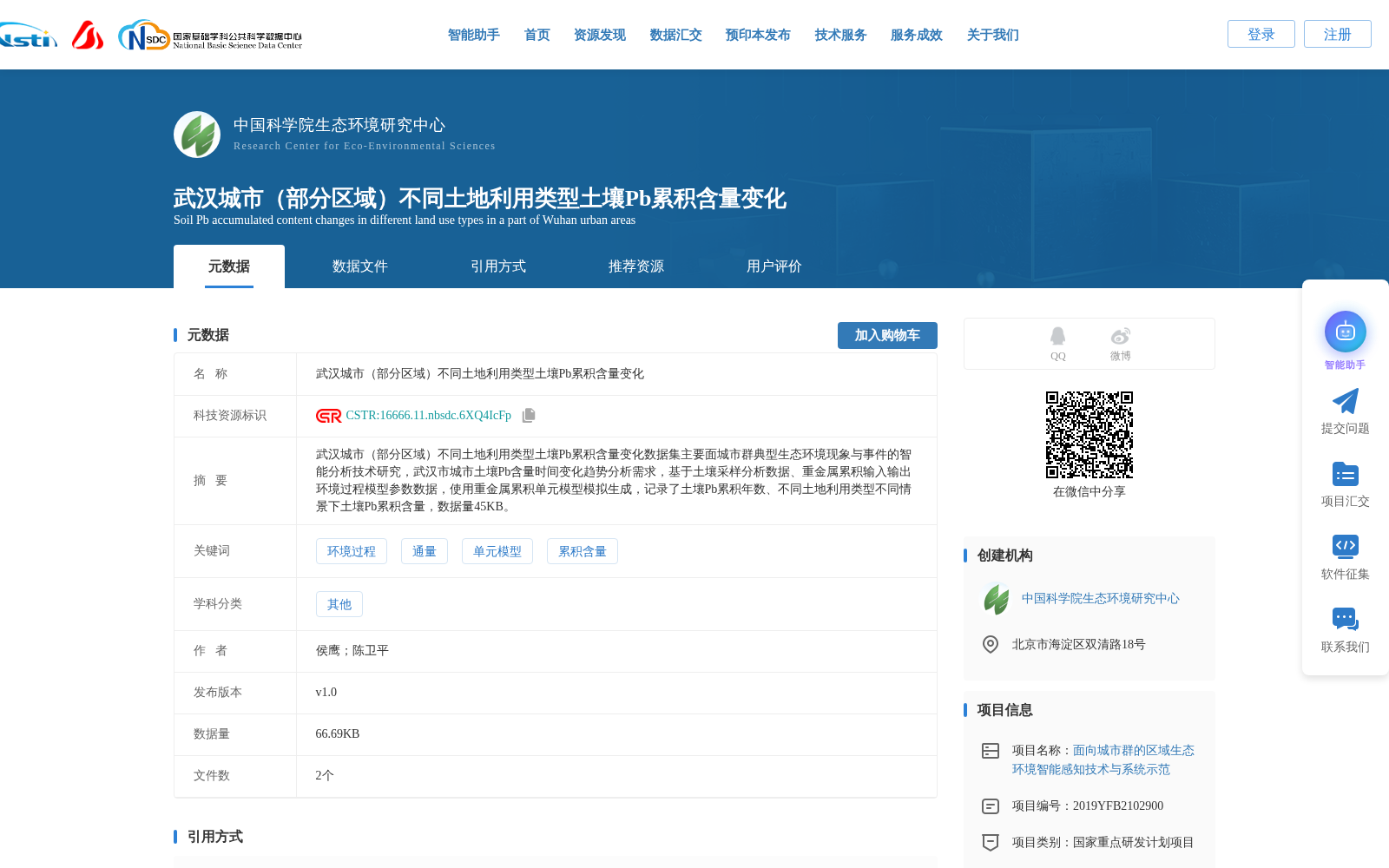This screenshot has height=868, width=1389.
Task: Open 技术服务 menu item
Action: (841, 35)
